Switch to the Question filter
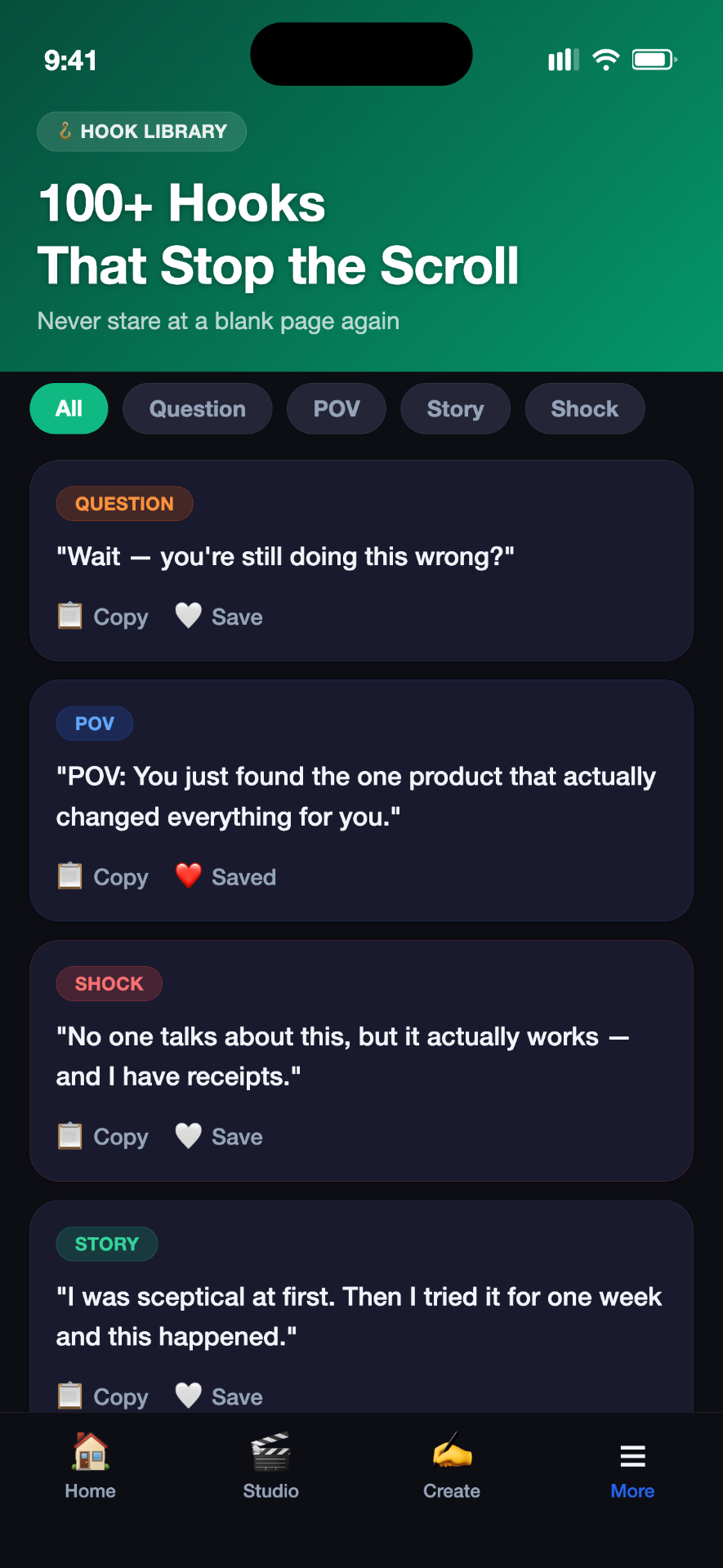The width and height of the screenshot is (723, 1568). pyautogui.click(x=198, y=408)
